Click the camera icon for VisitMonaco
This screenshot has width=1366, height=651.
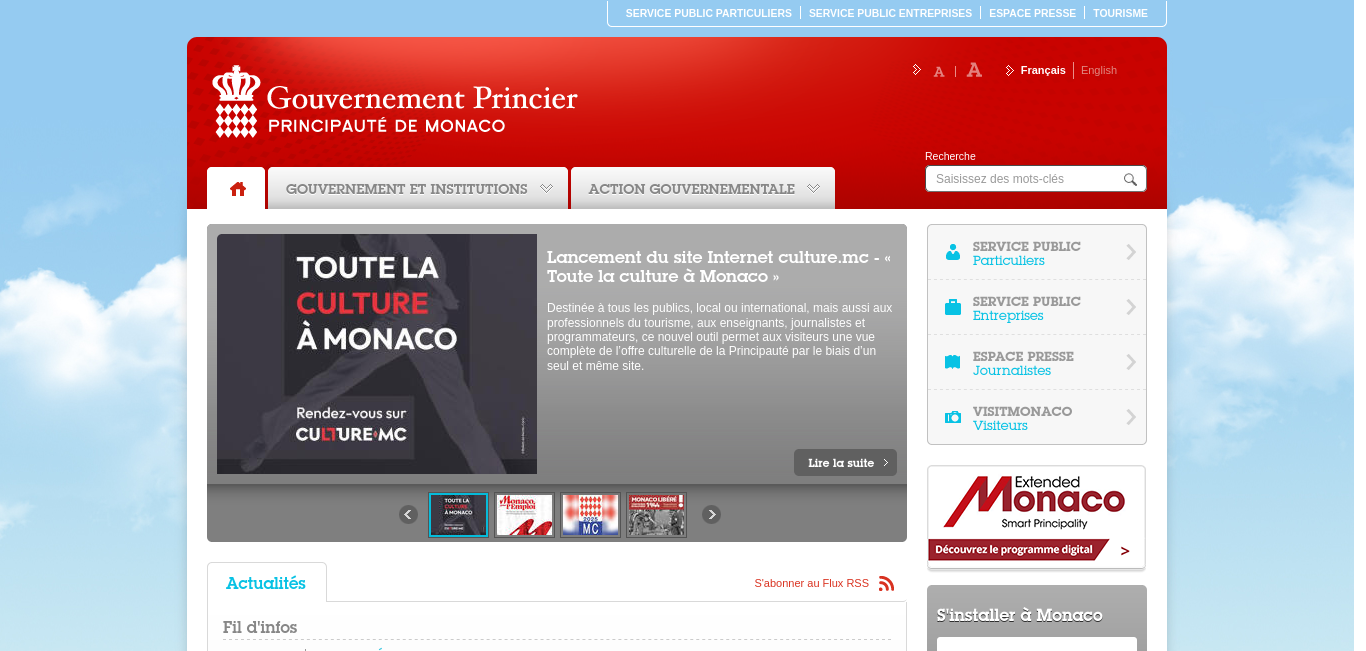click(953, 417)
